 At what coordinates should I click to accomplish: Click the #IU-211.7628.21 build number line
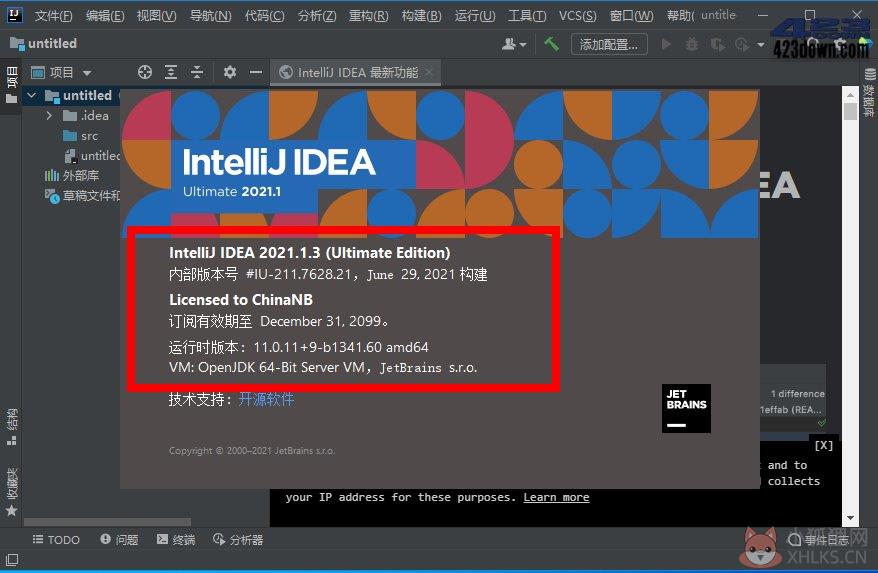pos(328,274)
